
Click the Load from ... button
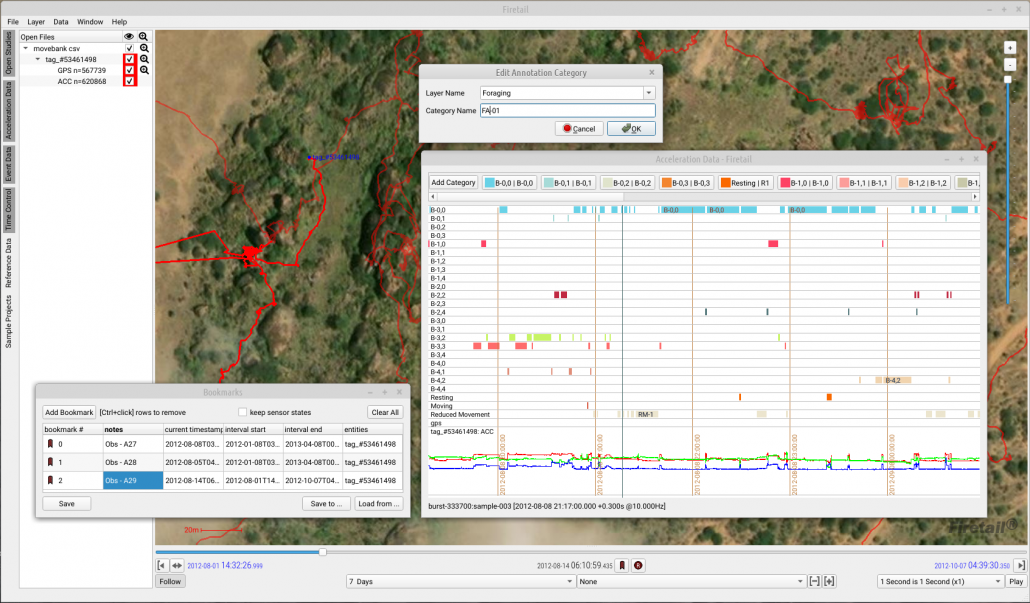tap(378, 504)
